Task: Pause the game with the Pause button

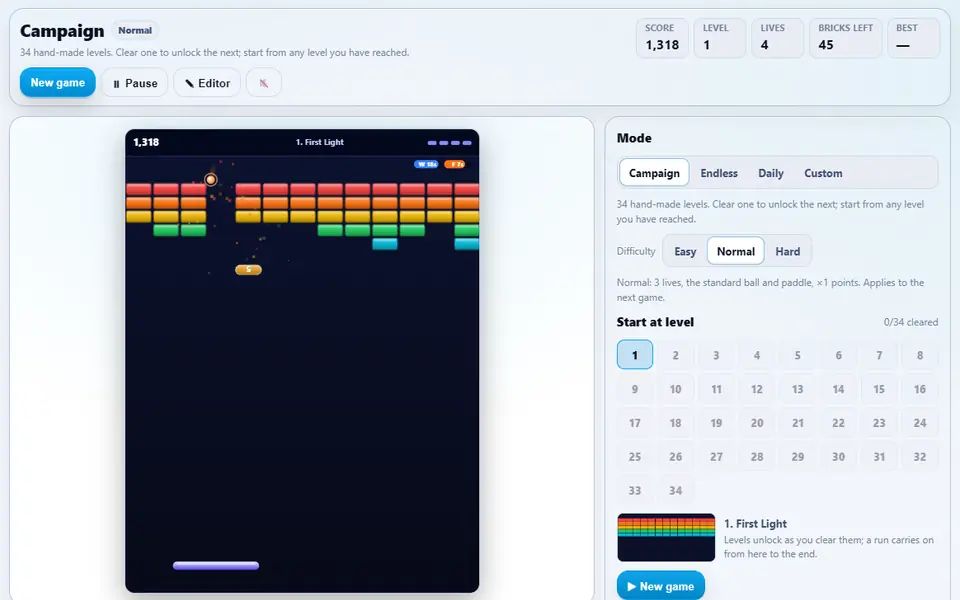Action: click(135, 83)
